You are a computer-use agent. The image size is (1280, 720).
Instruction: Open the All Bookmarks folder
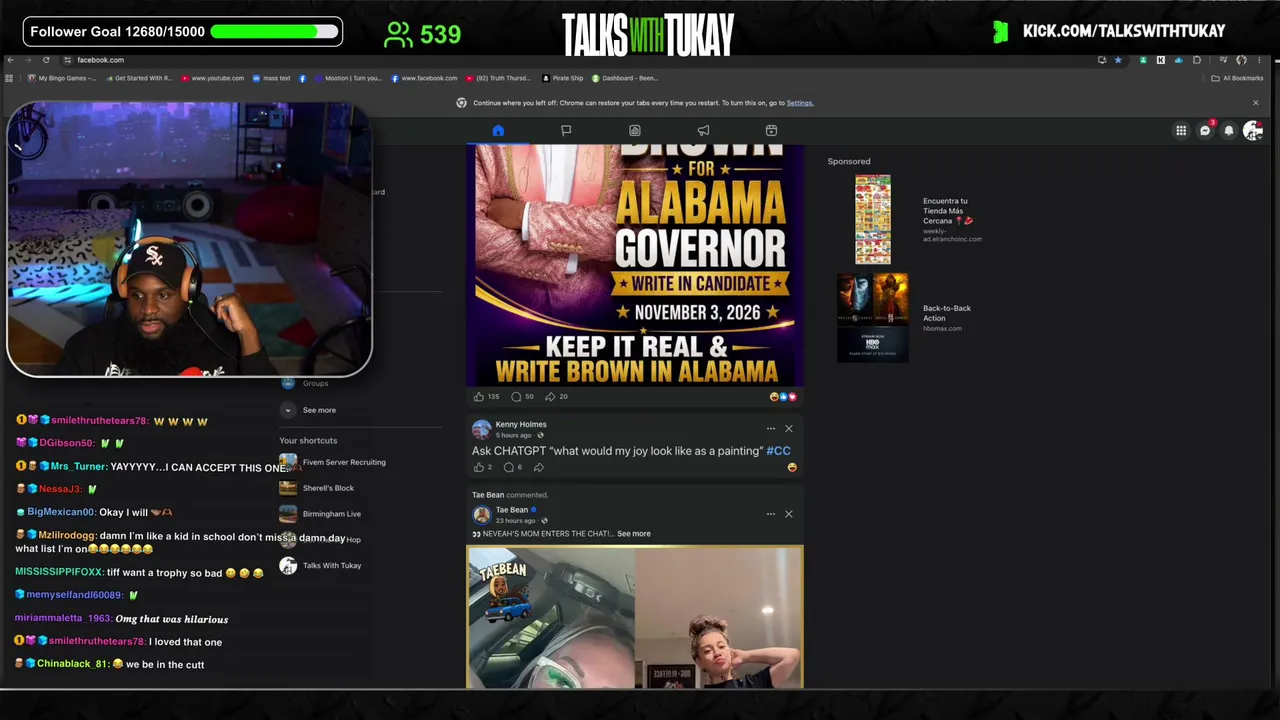click(1237, 78)
